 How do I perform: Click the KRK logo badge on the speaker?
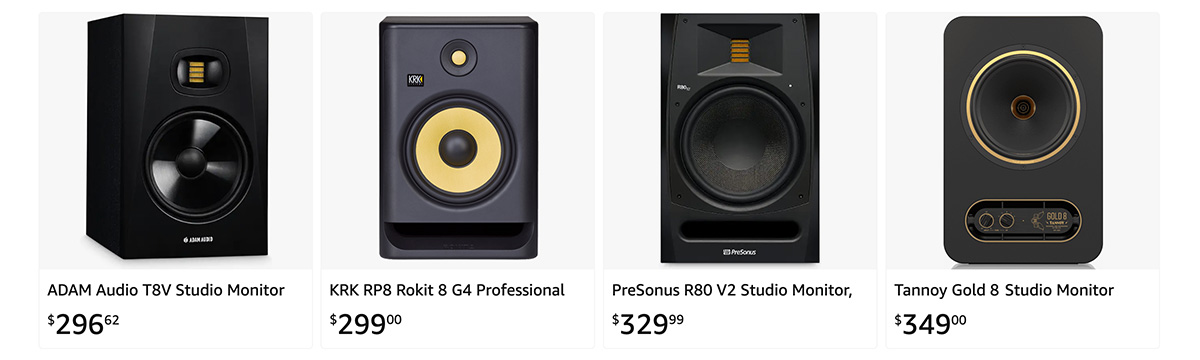pos(416,80)
